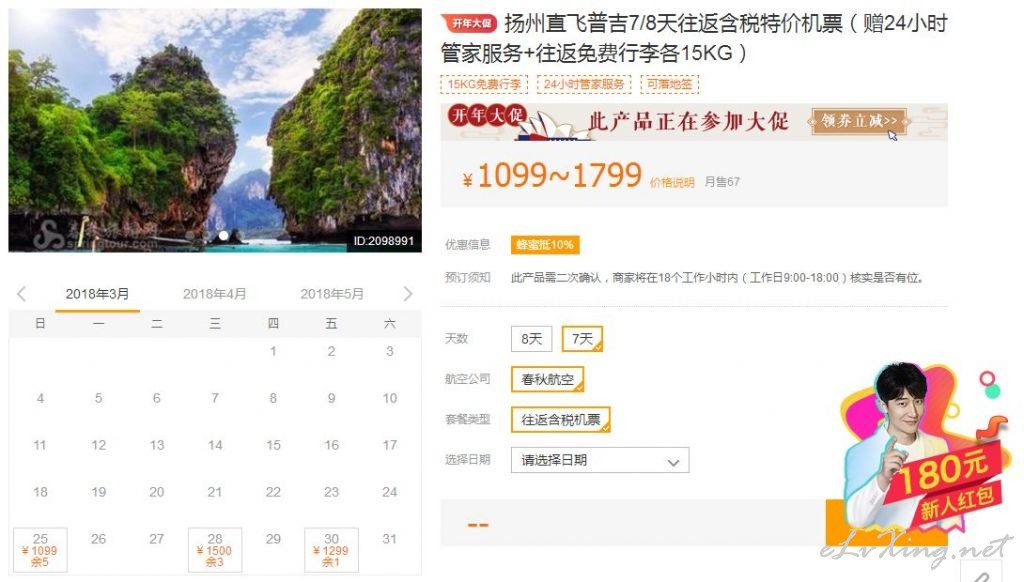Select the 7天 duration option
The height and width of the screenshot is (582, 1024).
coord(583,339)
